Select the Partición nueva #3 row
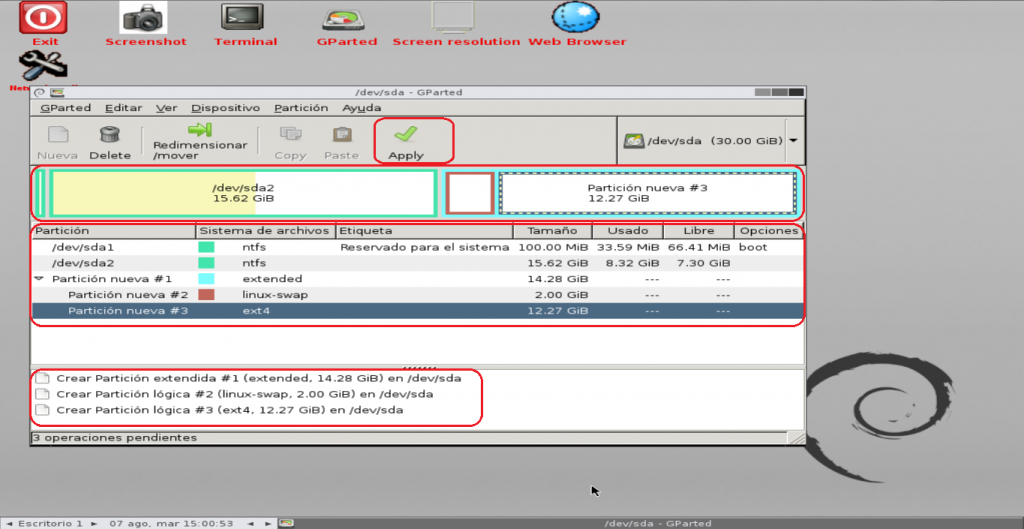This screenshot has width=1024, height=529. [x=417, y=311]
